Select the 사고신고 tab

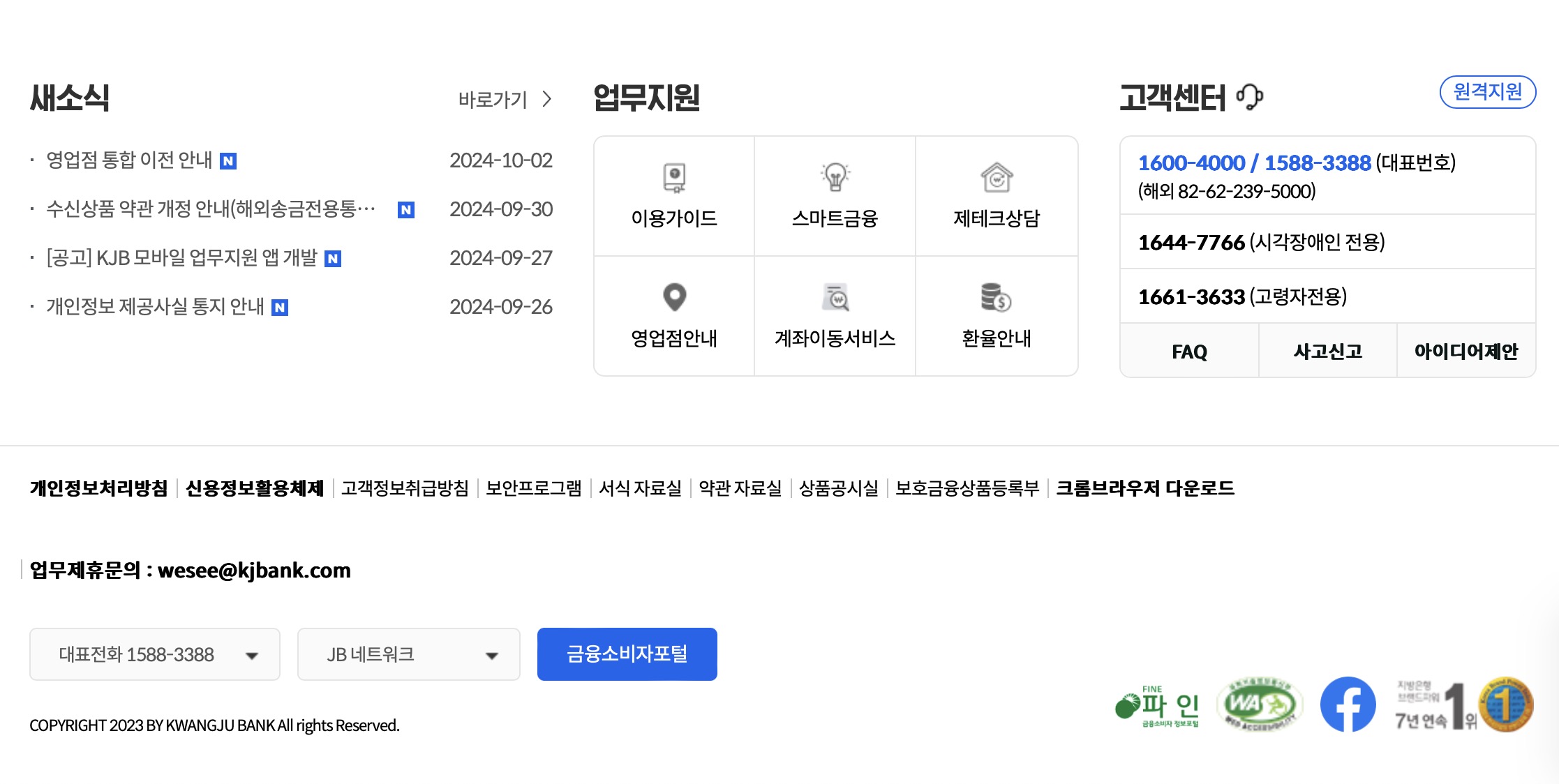tap(1327, 351)
